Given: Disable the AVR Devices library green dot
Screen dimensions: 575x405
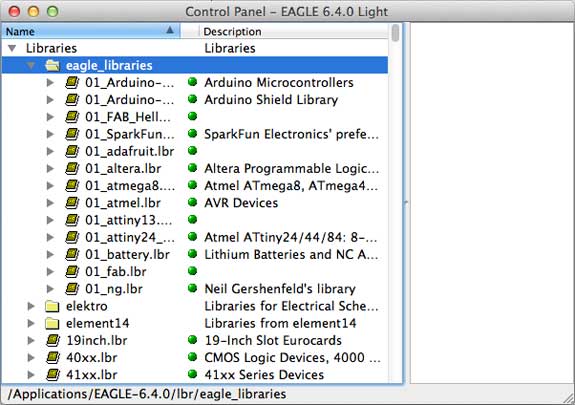Looking at the screenshot, I should 193,202.
